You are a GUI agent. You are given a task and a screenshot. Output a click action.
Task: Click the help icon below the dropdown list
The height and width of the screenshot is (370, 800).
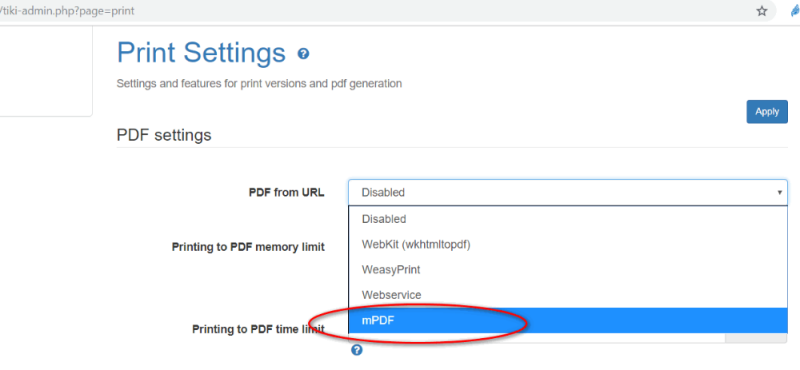point(357,350)
